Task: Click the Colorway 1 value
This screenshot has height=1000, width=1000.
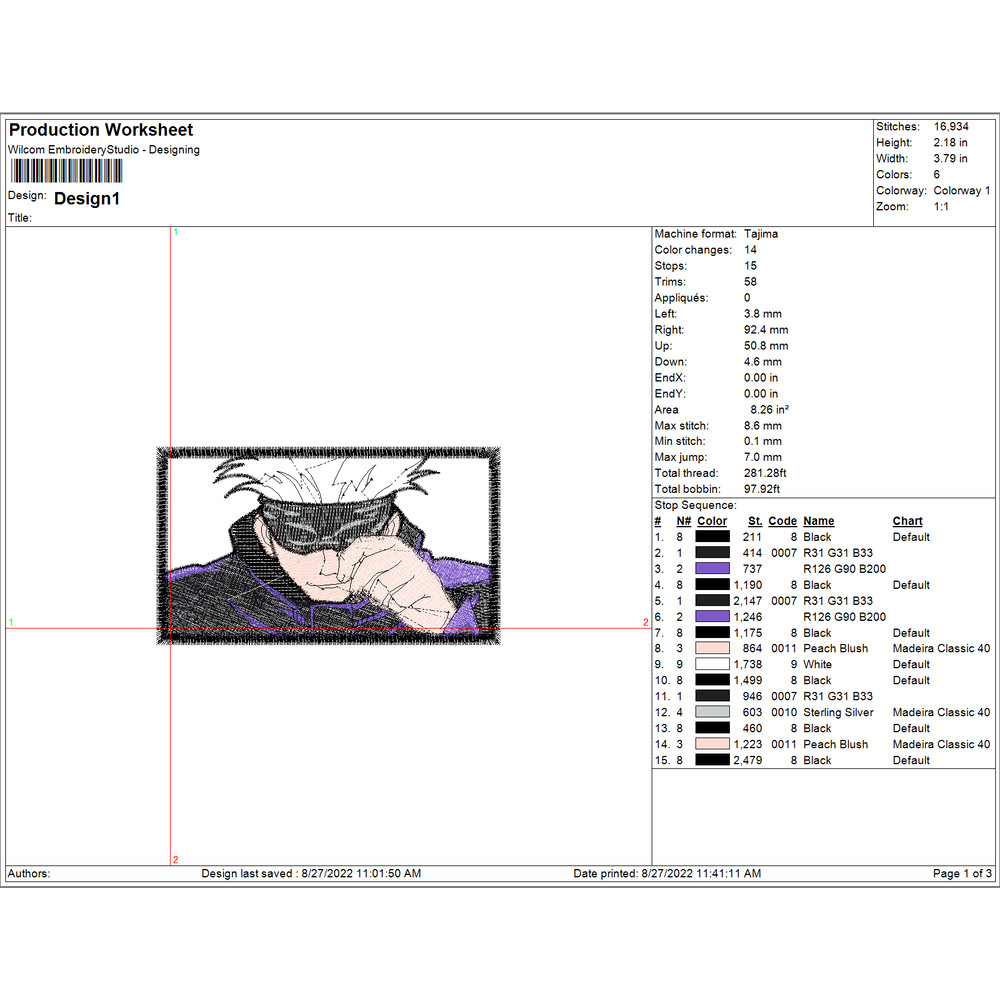Action: pyautogui.click(x=962, y=191)
